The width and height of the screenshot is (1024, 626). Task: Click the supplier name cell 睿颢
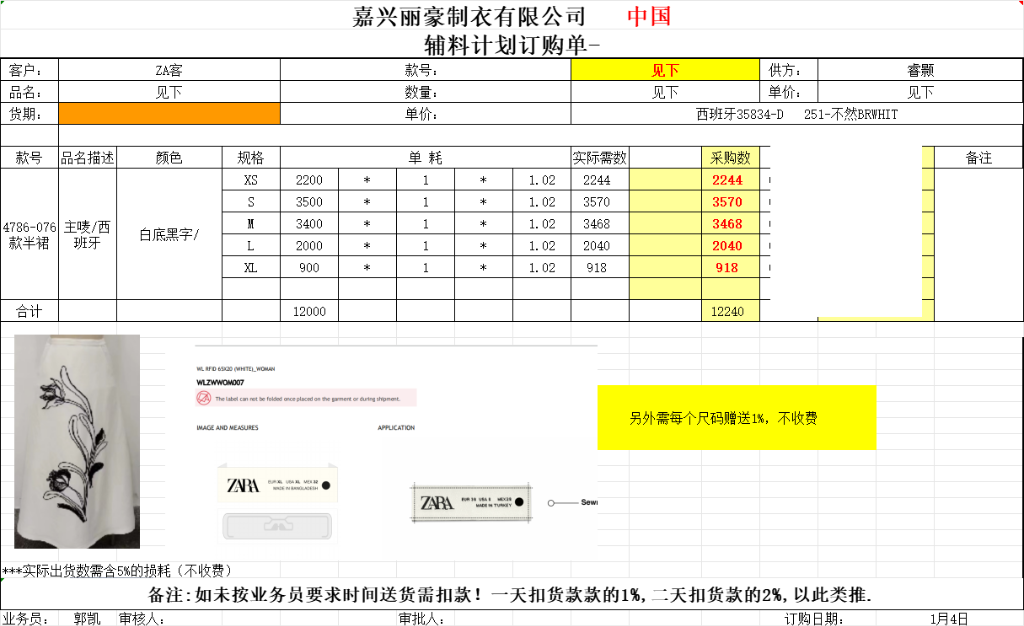[920, 71]
